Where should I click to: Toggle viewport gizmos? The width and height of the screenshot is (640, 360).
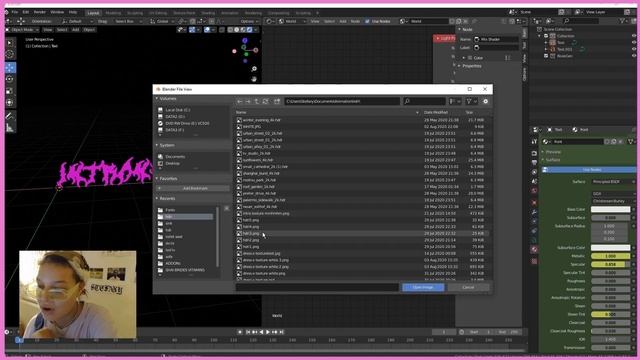(x=192, y=30)
